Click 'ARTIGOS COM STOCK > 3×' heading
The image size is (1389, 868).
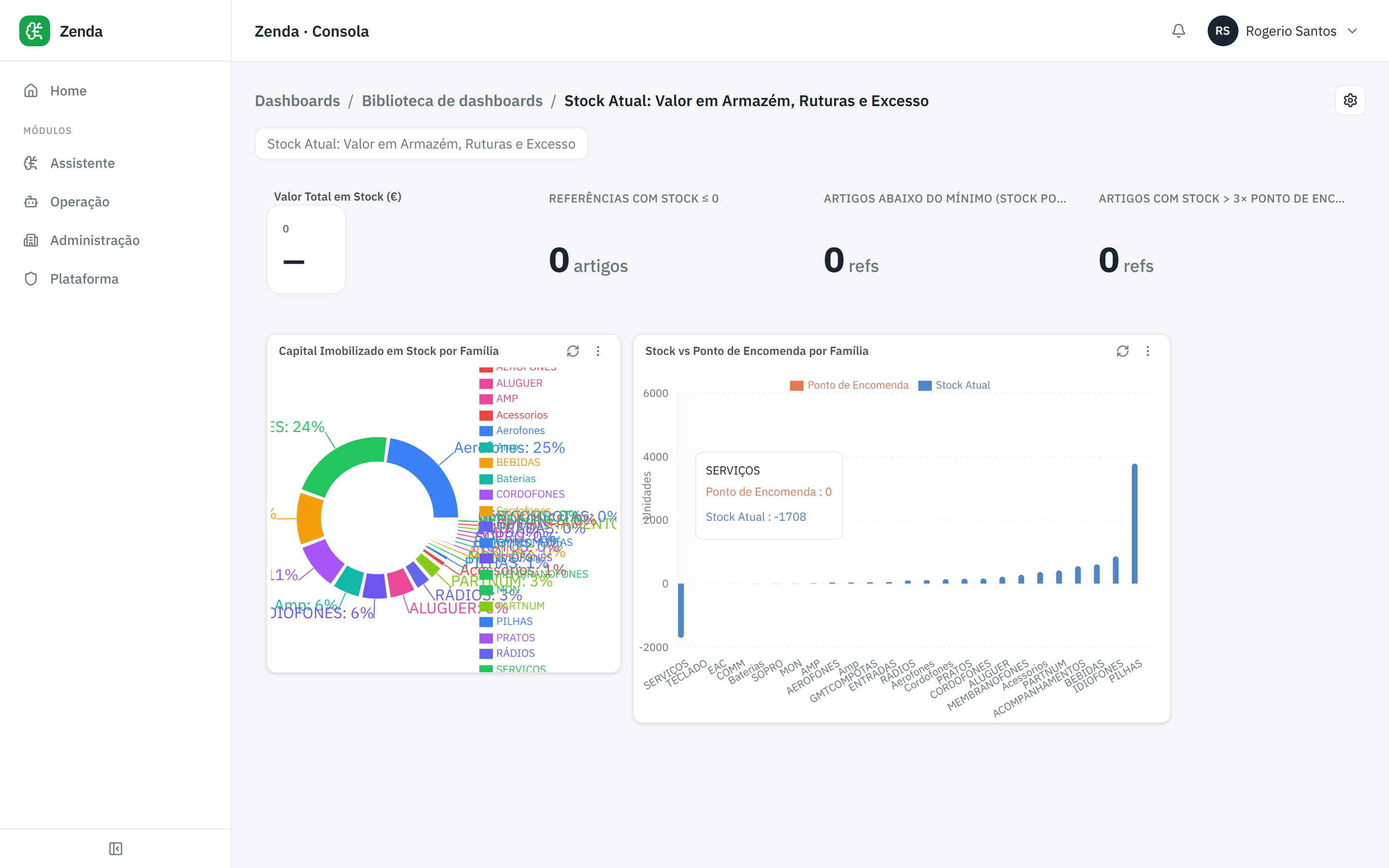[x=1221, y=199]
